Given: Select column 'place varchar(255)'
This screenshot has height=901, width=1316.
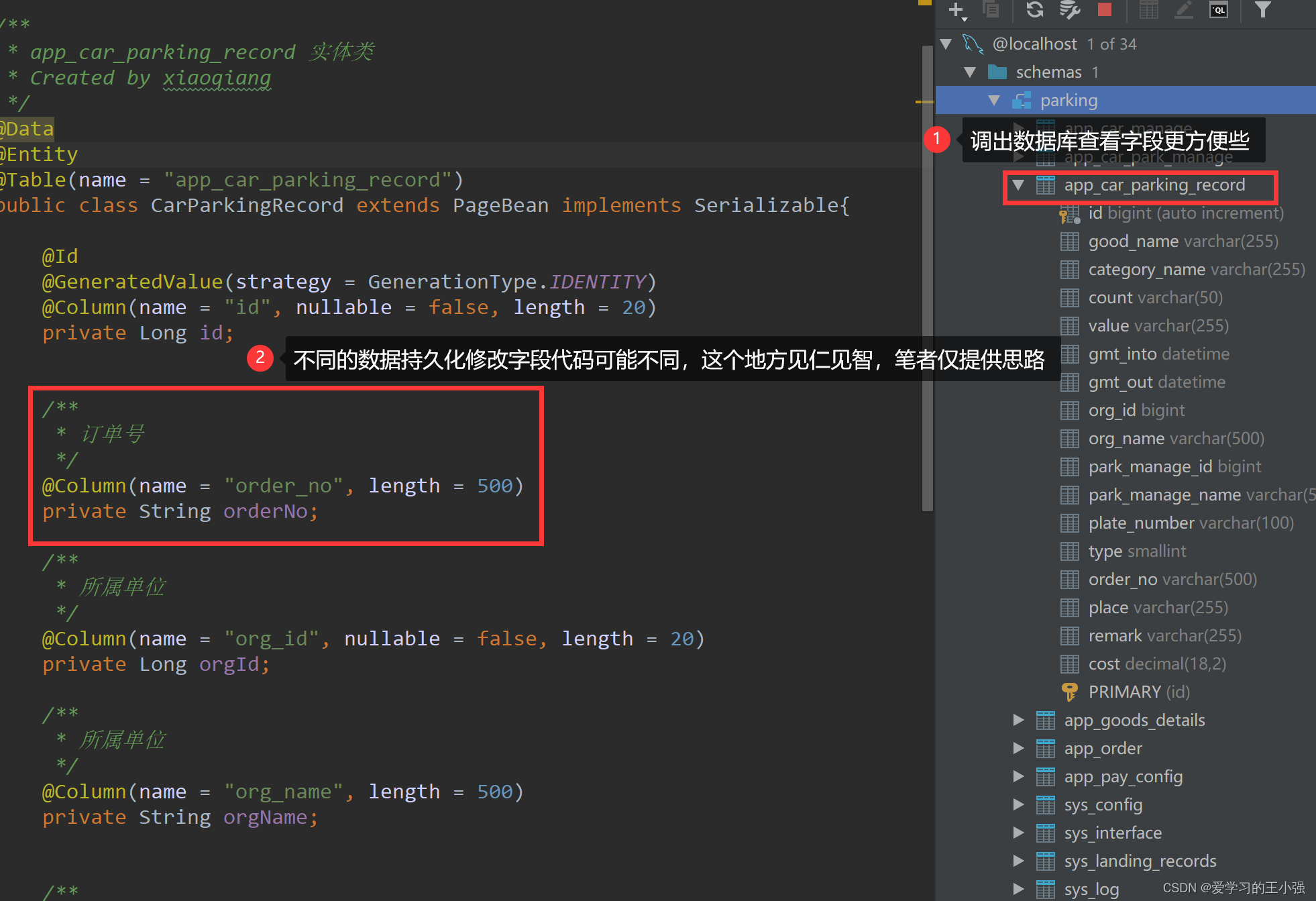Looking at the screenshot, I should click(1126, 608).
